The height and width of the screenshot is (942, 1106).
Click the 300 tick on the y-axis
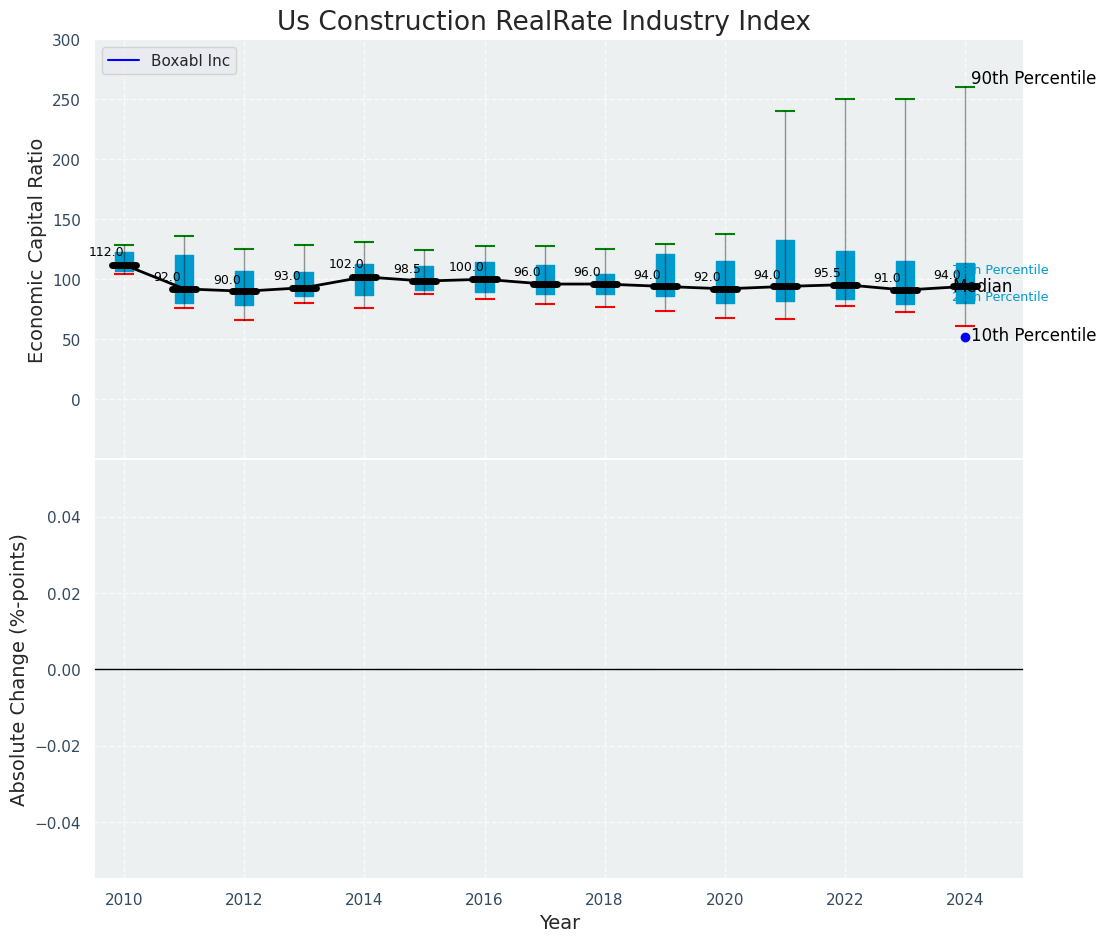pos(67,40)
